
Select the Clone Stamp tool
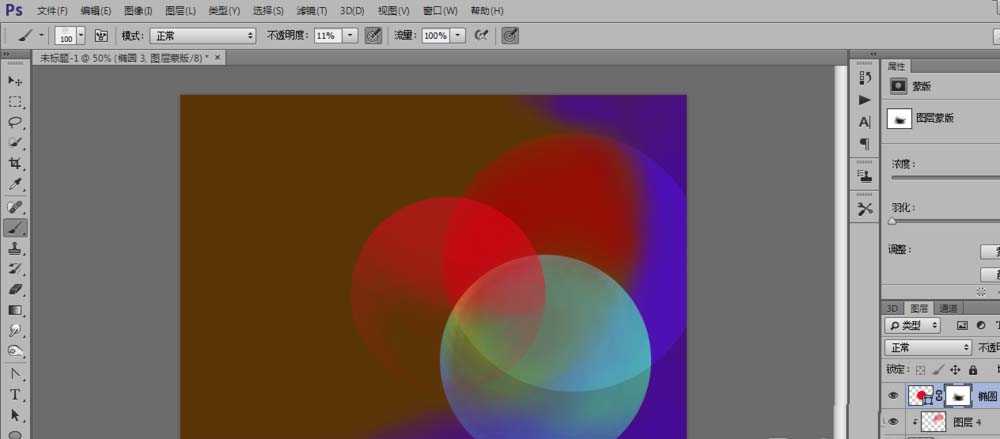(15, 248)
